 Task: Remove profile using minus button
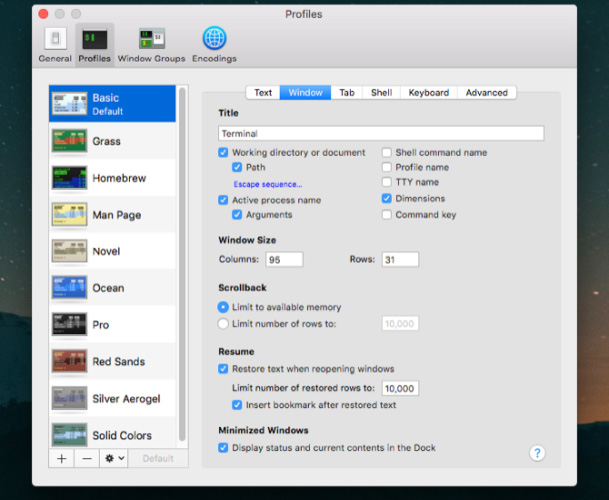click(x=87, y=458)
